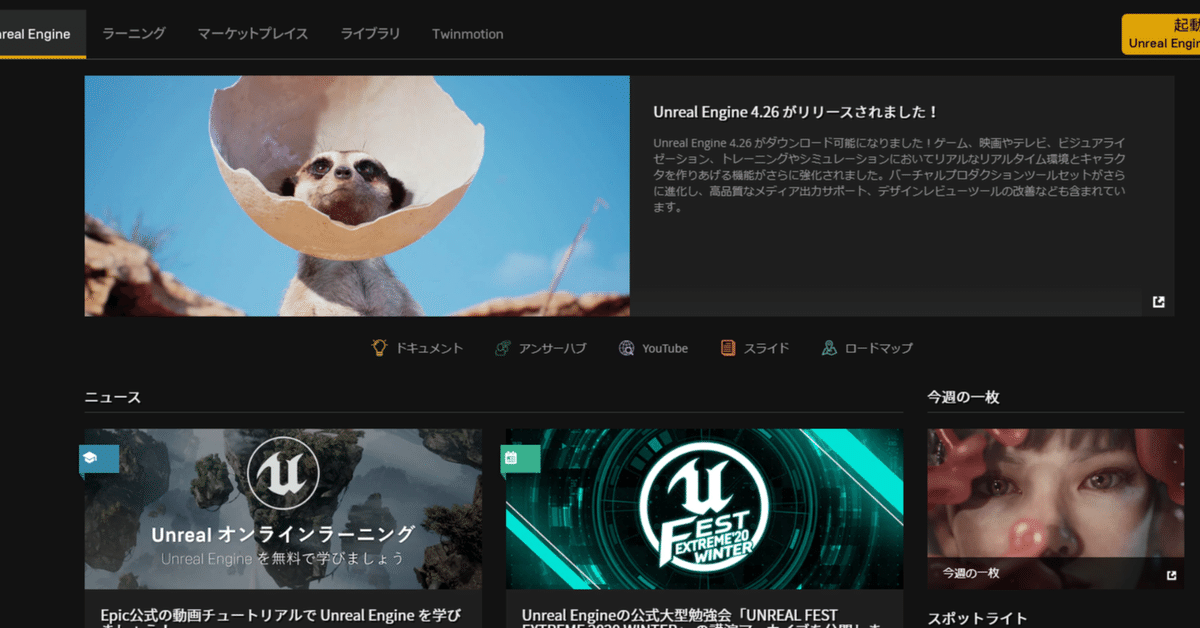Click the ドキュメント lightbulb icon
This screenshot has height=628, width=1200.
click(x=379, y=348)
